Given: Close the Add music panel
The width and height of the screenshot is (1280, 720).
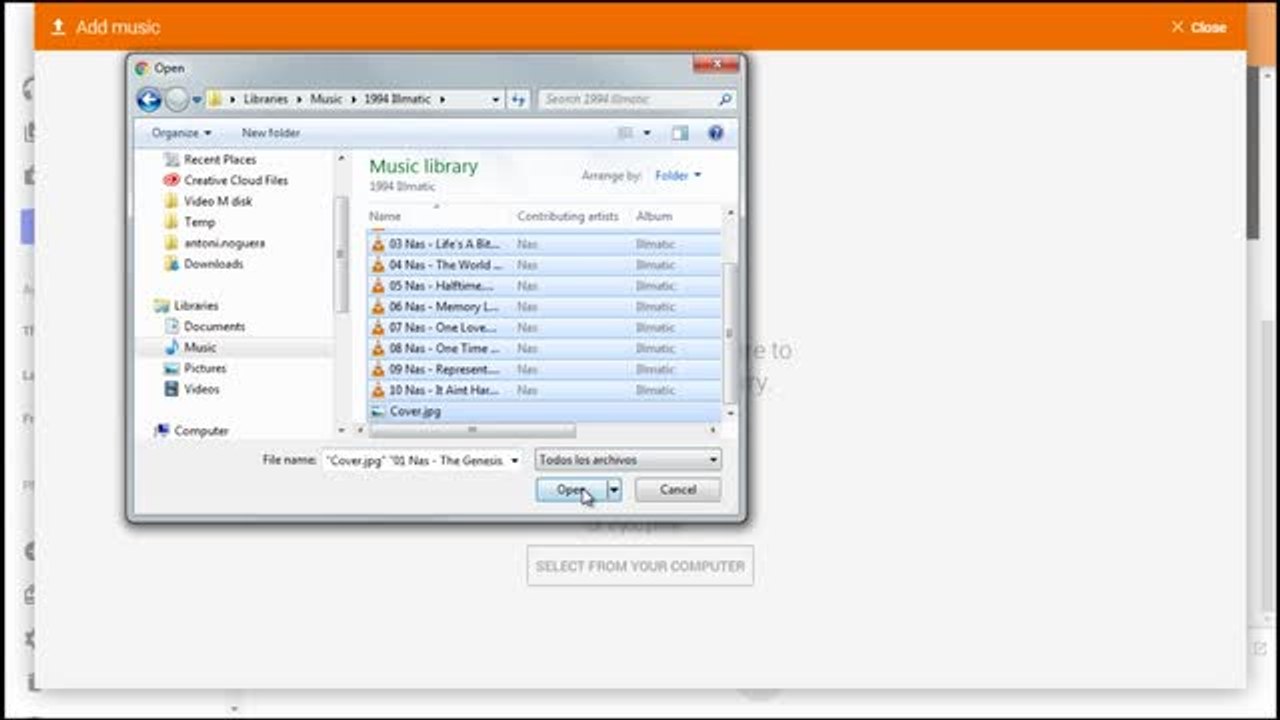Looking at the screenshot, I should click(1199, 27).
